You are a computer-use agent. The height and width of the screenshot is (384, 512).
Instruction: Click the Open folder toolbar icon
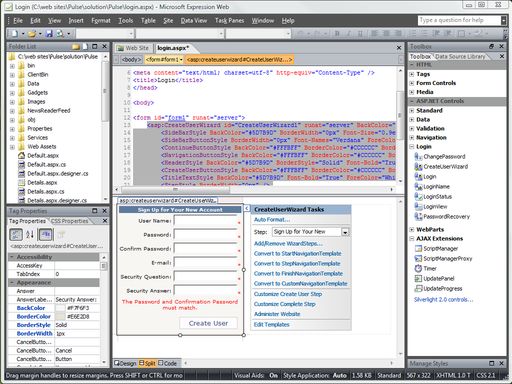32,34
